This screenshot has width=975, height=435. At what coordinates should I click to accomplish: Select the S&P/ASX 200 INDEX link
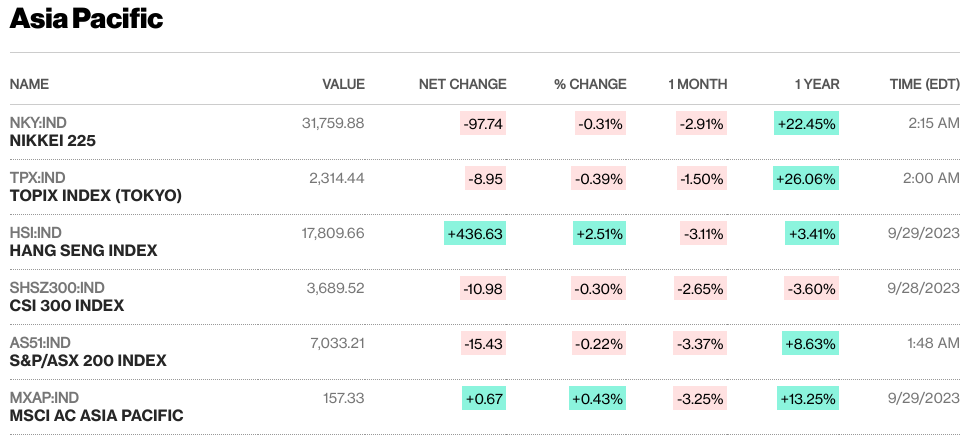point(88,361)
